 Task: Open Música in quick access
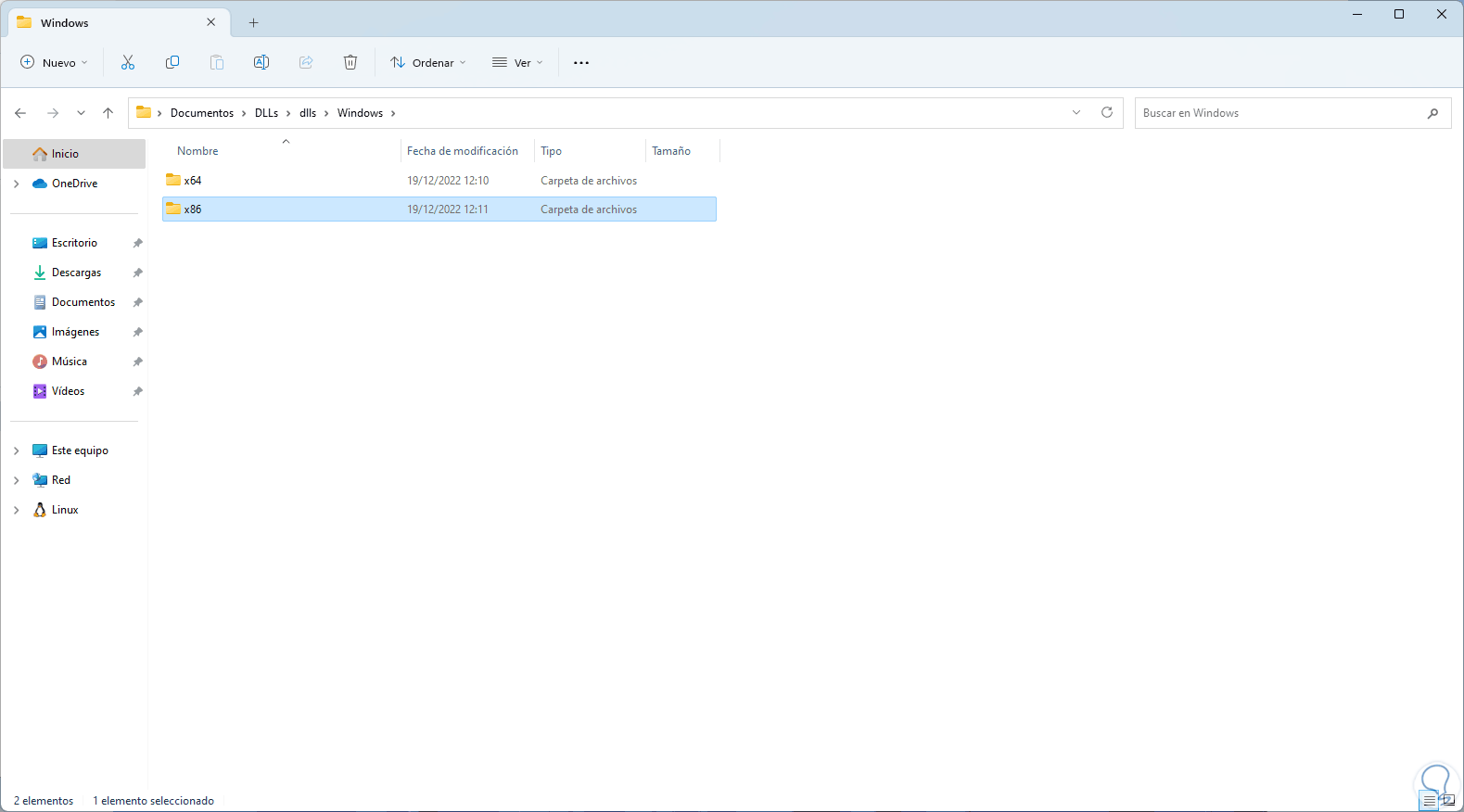pyautogui.click(x=70, y=362)
